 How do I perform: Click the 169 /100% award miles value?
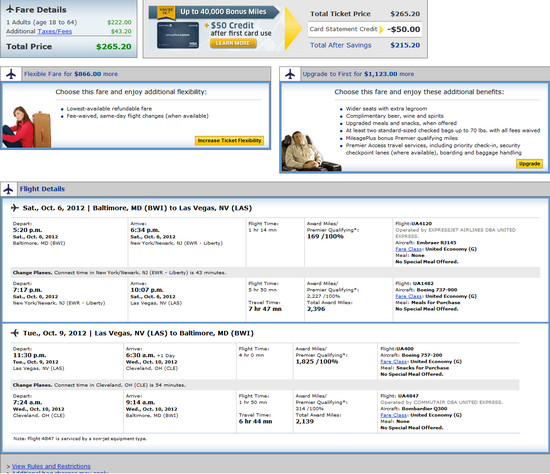(326, 236)
